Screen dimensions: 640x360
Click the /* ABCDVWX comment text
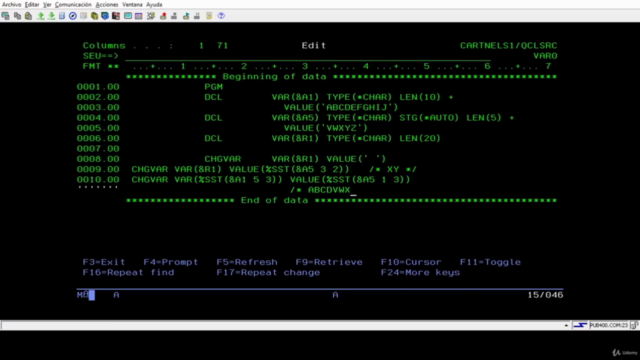(x=320, y=190)
